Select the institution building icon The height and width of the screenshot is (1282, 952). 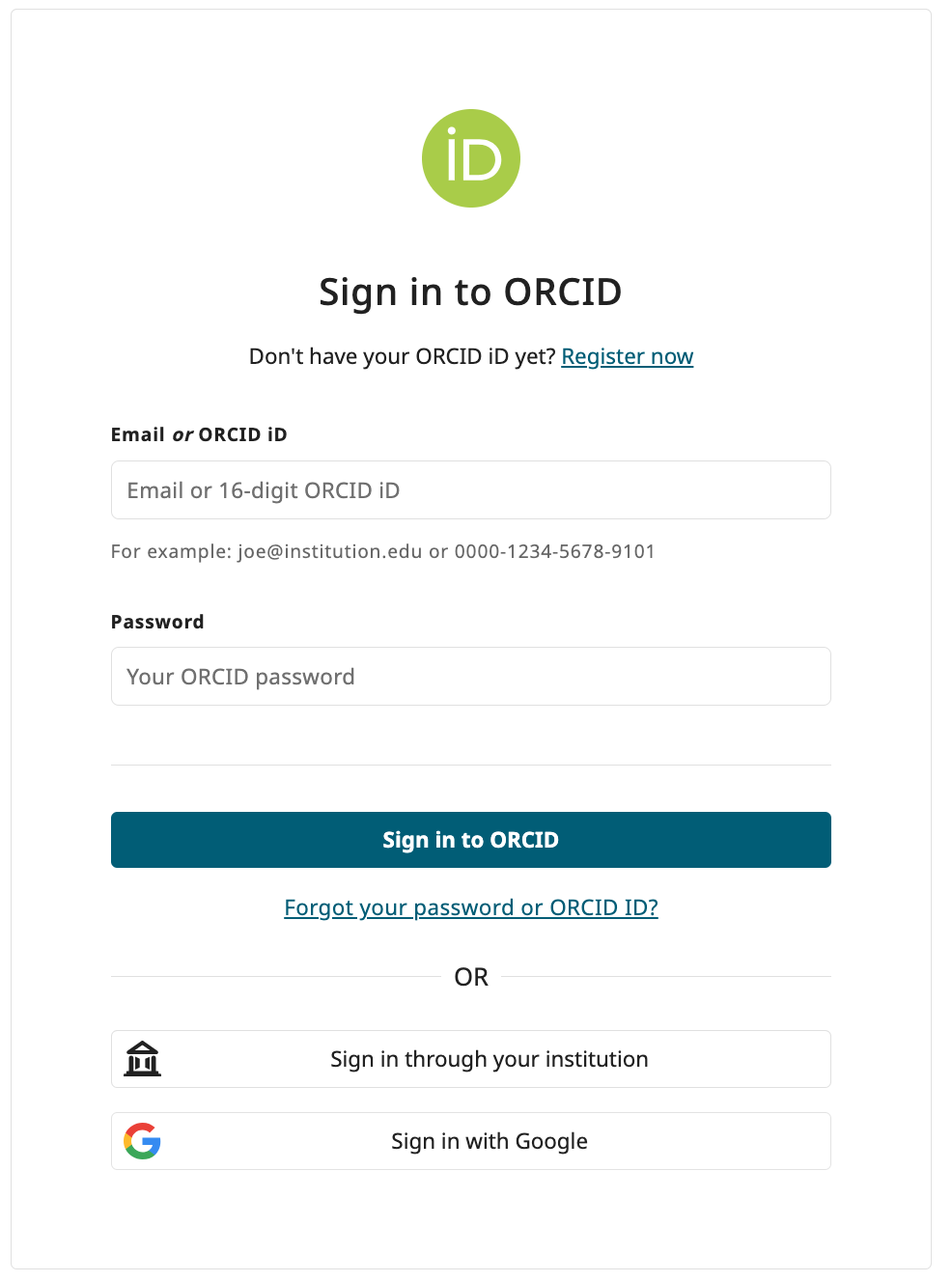tap(142, 1058)
